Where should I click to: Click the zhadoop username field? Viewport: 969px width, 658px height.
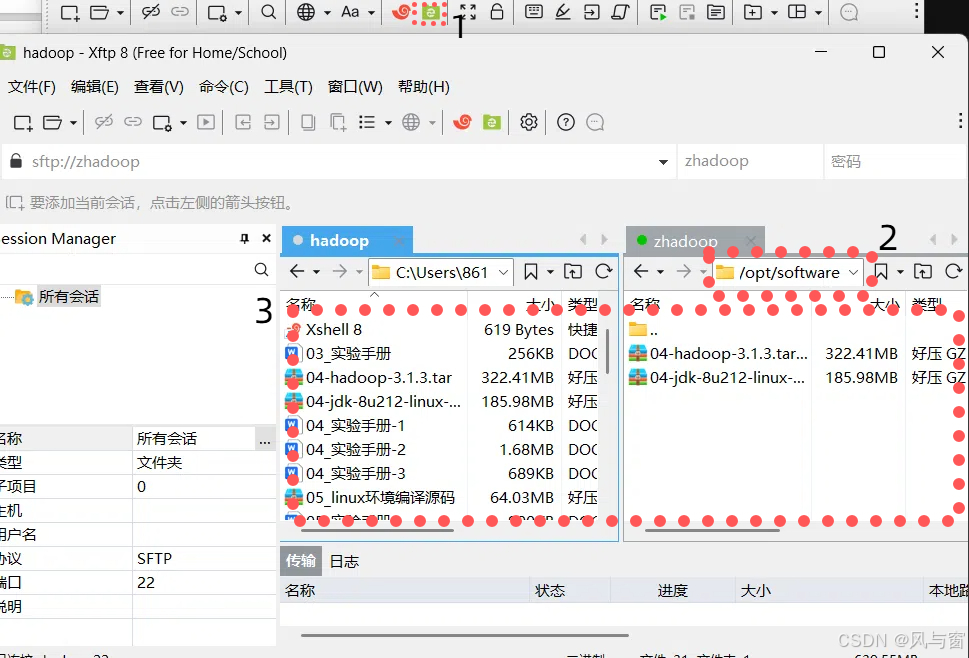coord(750,162)
